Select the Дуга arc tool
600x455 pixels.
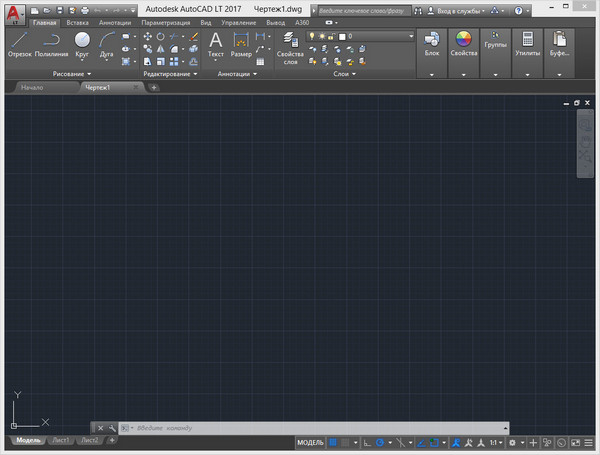[106, 44]
